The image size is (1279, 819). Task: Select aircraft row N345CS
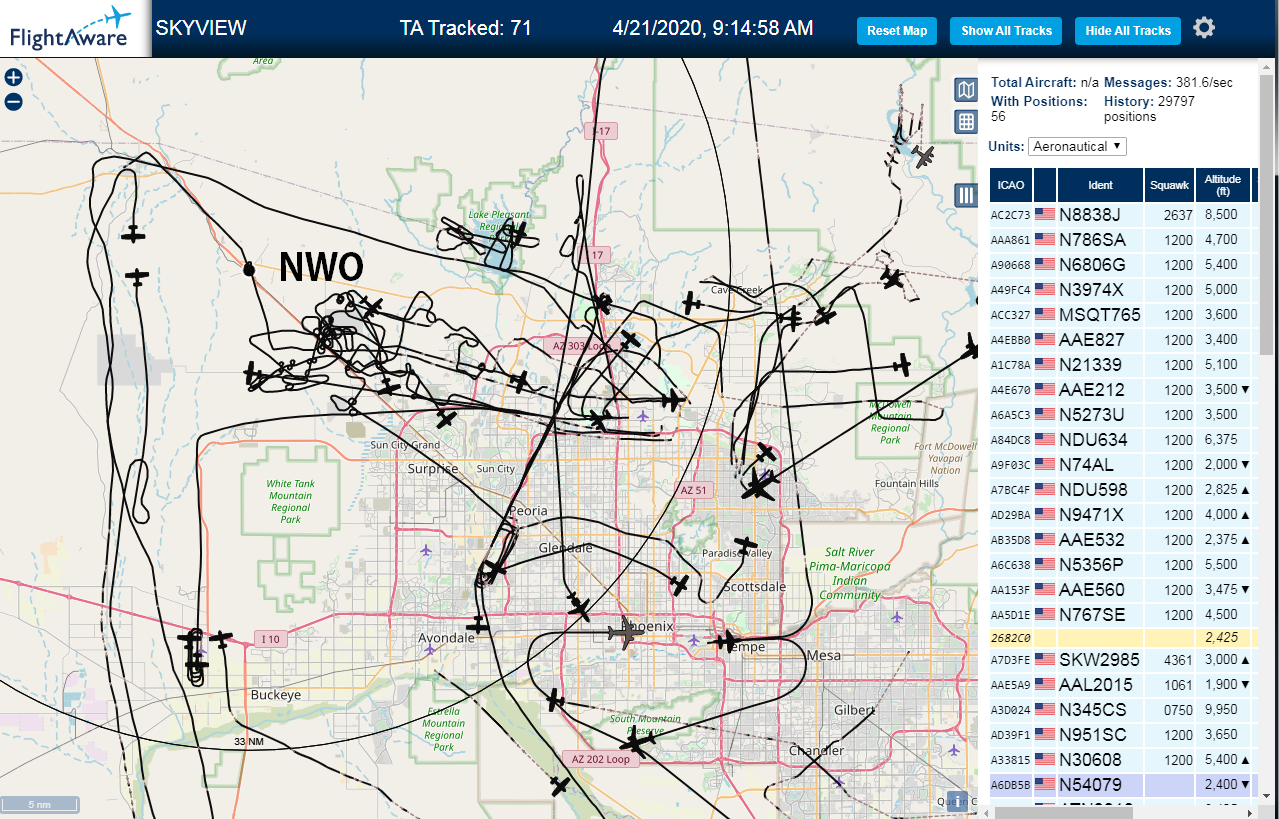click(1124, 710)
